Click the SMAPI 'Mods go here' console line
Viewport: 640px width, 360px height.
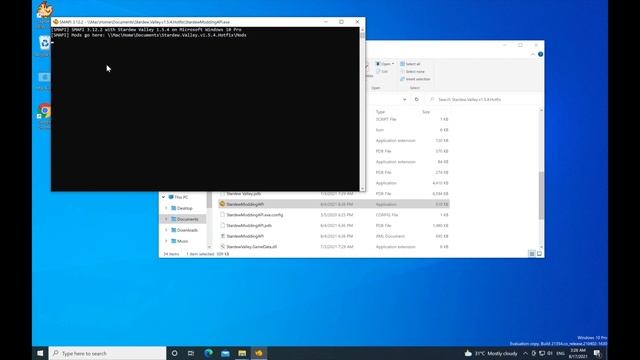[149, 36]
